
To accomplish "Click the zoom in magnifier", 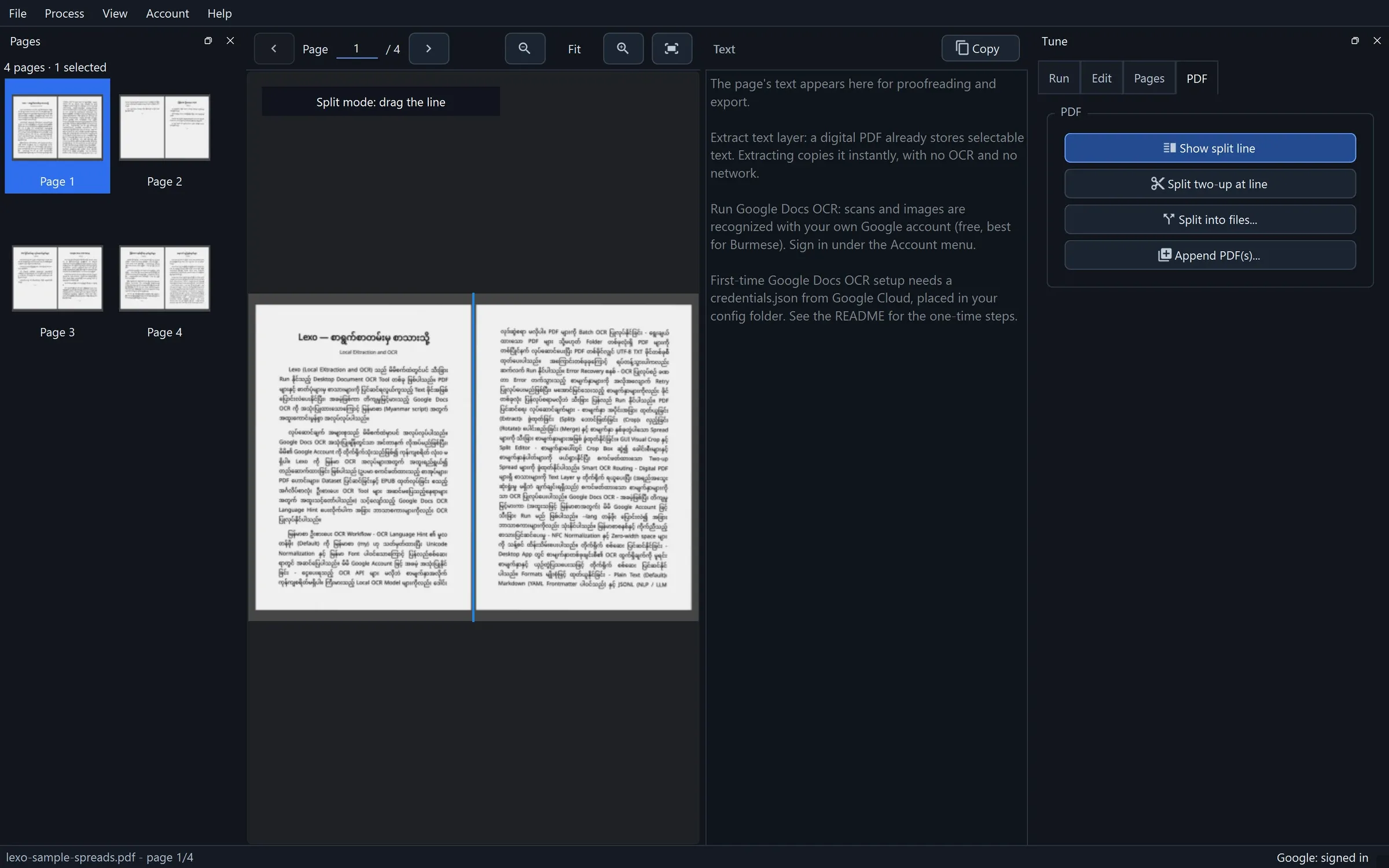I will pos(623,49).
